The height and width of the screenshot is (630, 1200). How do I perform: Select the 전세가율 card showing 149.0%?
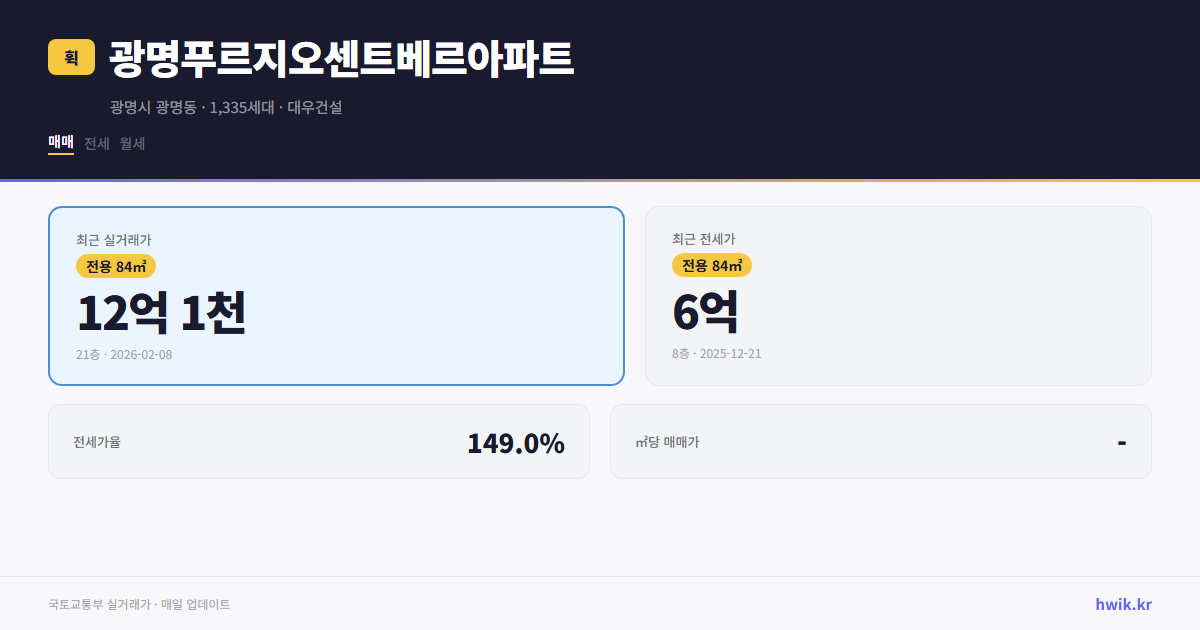tap(319, 441)
